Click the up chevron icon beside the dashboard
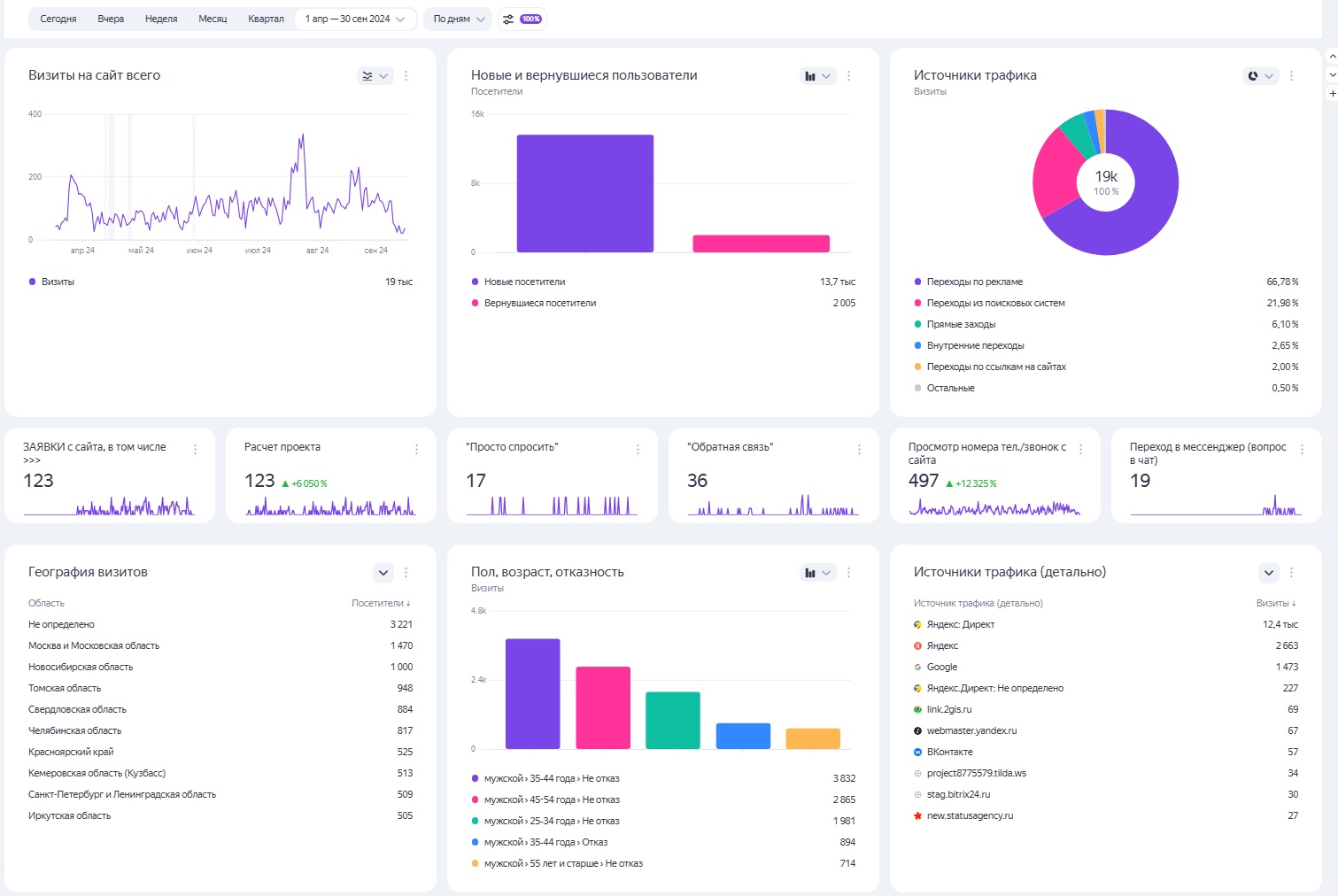The height and width of the screenshot is (896, 1338). click(x=1333, y=57)
